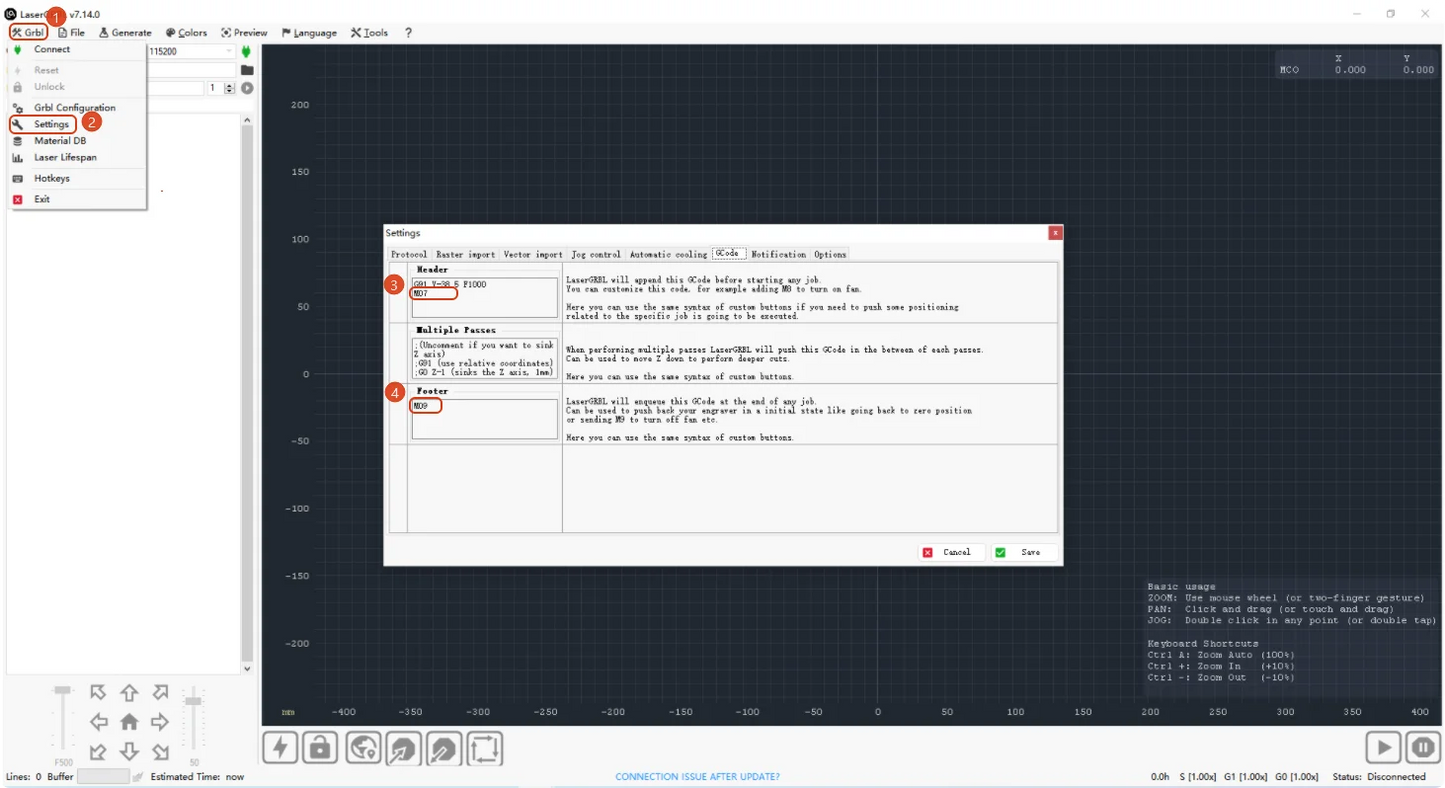Open the Preview menu
Image resolution: width=1445 pixels, height=788 pixels.
pos(244,32)
